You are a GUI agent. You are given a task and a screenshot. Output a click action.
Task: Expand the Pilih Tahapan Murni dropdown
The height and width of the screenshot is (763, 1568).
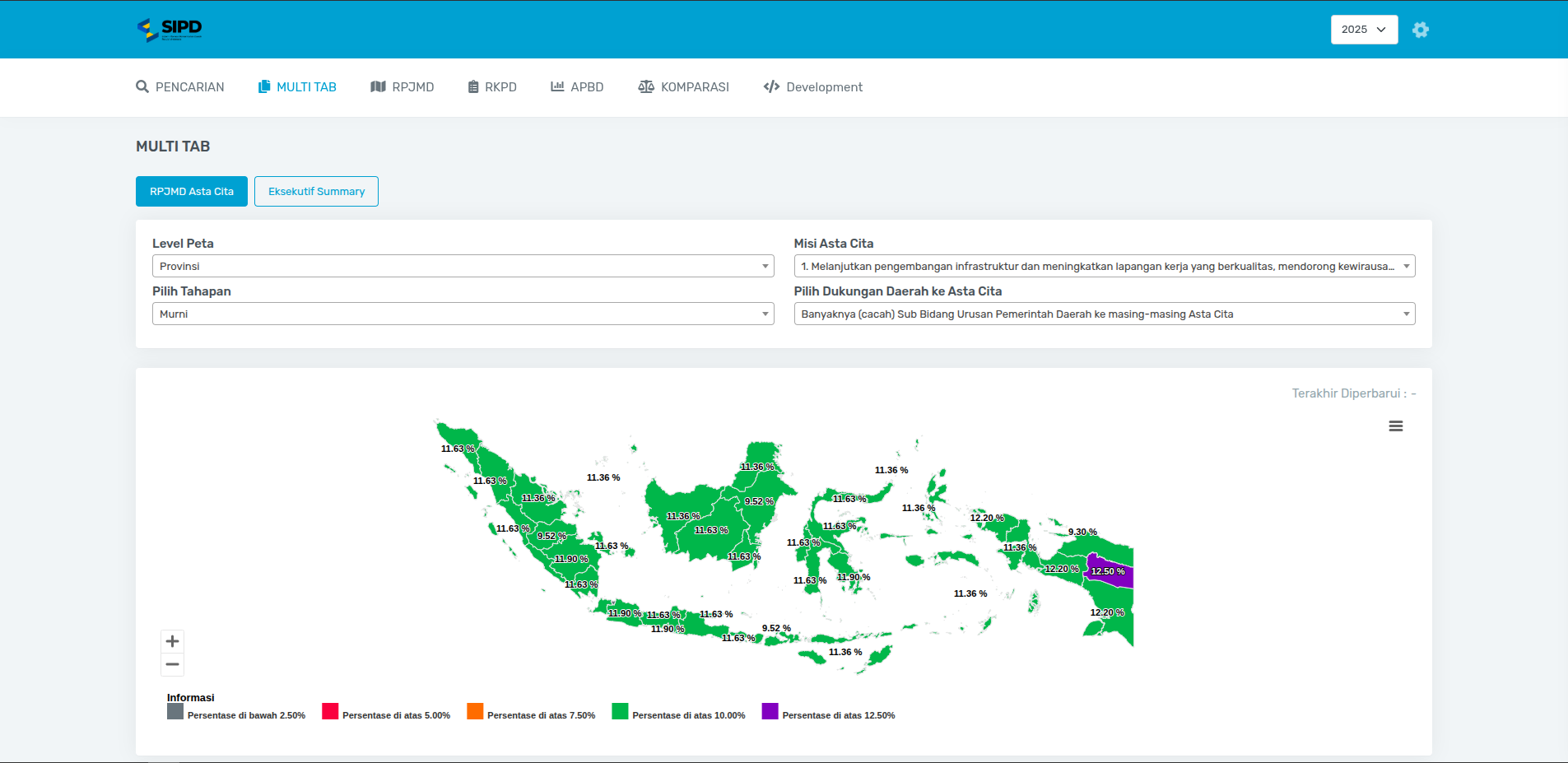pos(463,314)
